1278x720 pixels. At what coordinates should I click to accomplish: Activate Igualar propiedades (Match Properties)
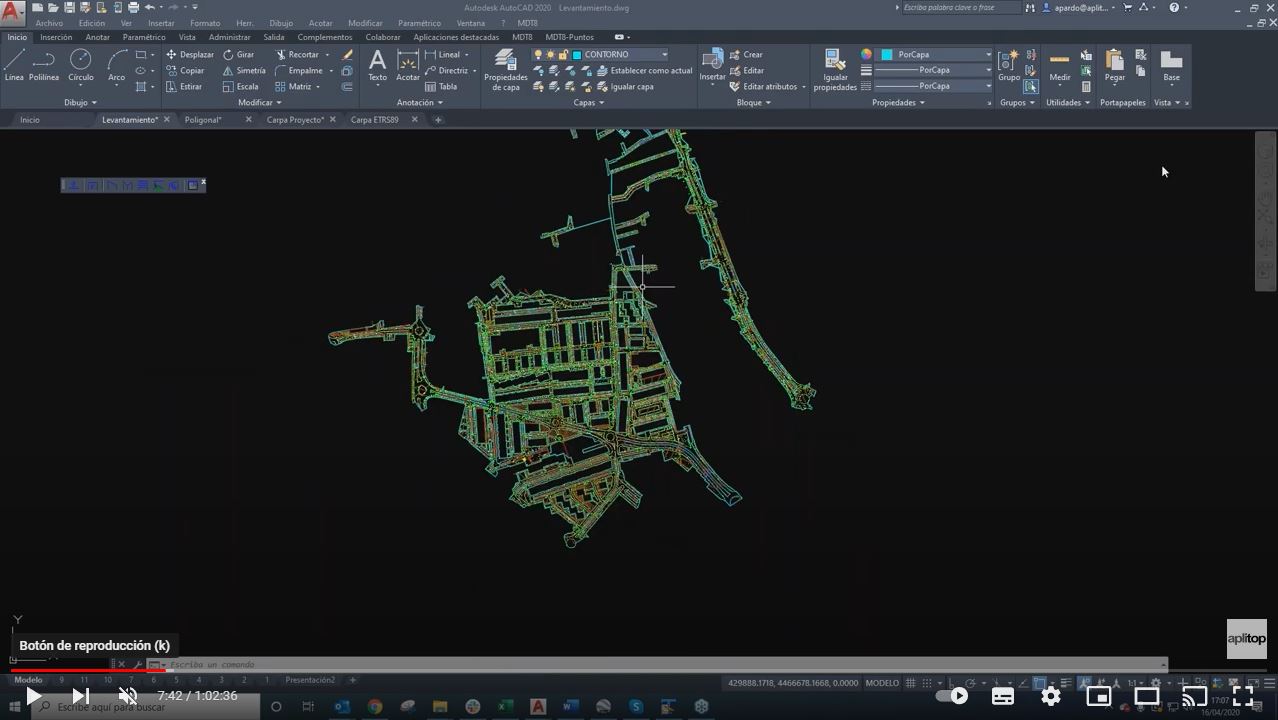click(x=834, y=70)
